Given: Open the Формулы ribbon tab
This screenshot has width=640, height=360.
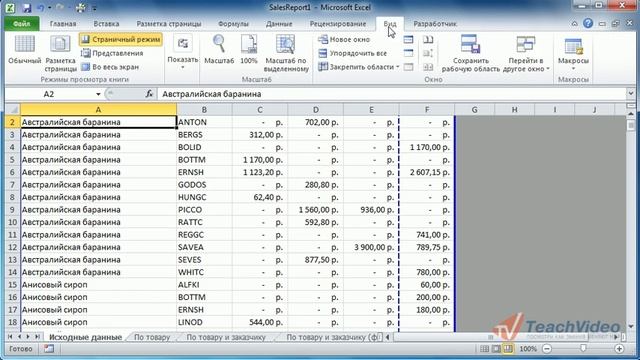Looking at the screenshot, I should 233,24.
